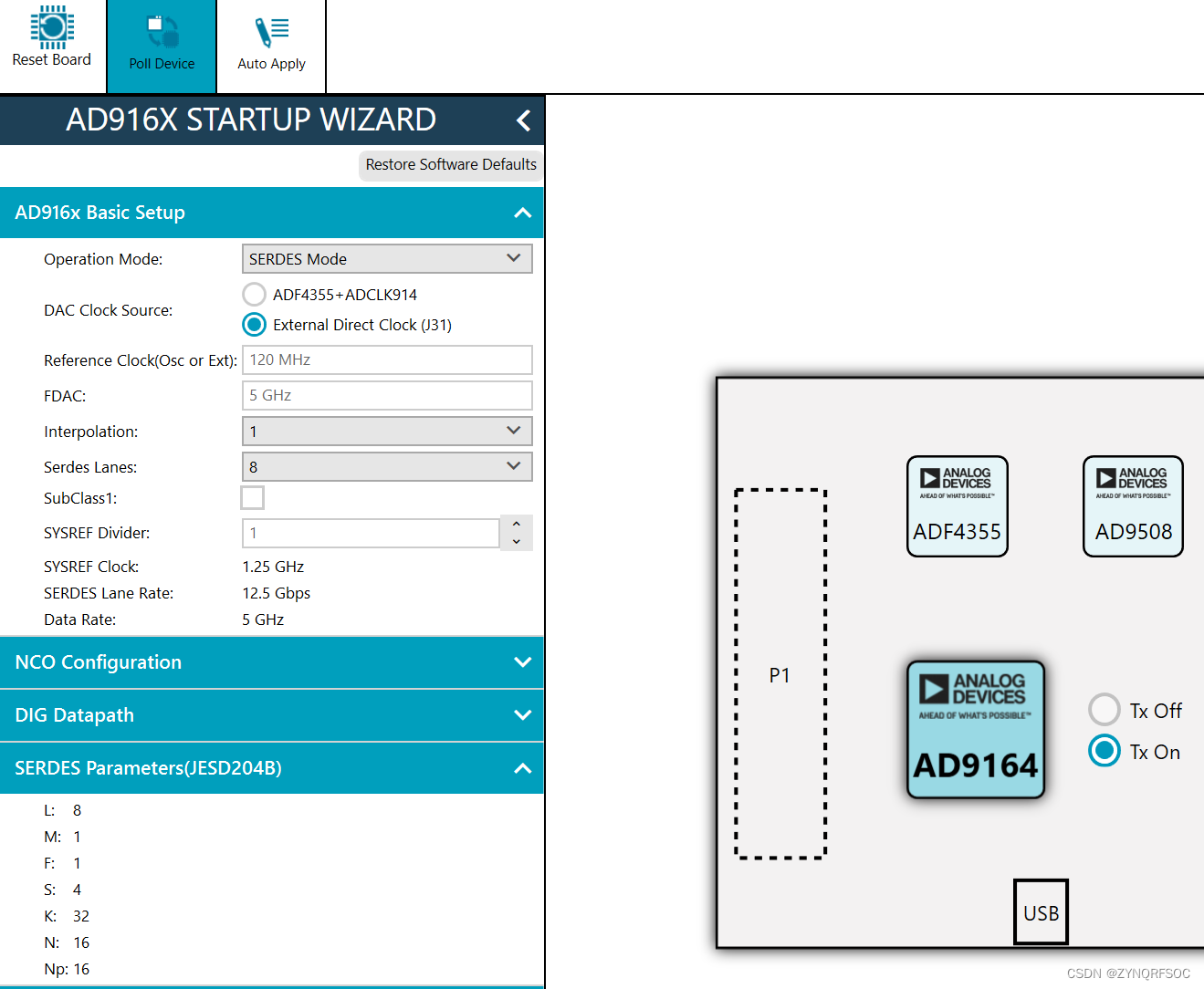Click the Data Rate value 5 GHz
The height and width of the screenshot is (989, 1204).
tap(263, 619)
